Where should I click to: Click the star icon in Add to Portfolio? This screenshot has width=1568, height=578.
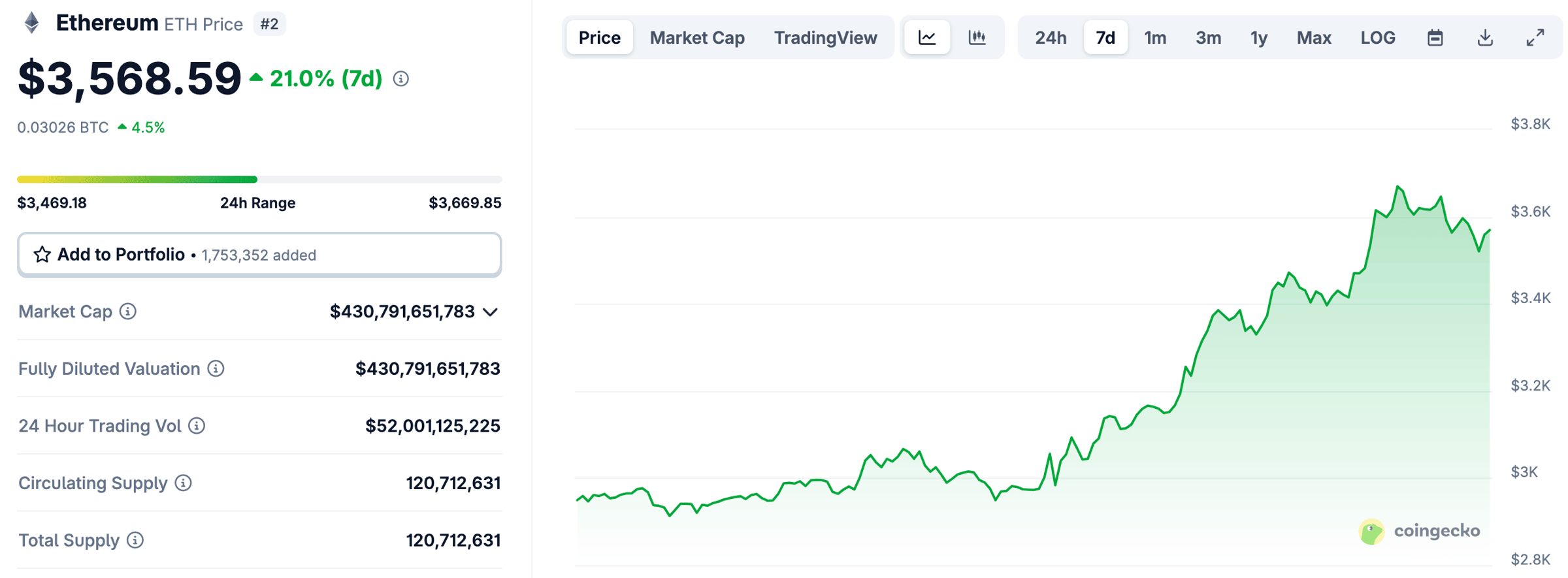click(x=42, y=255)
